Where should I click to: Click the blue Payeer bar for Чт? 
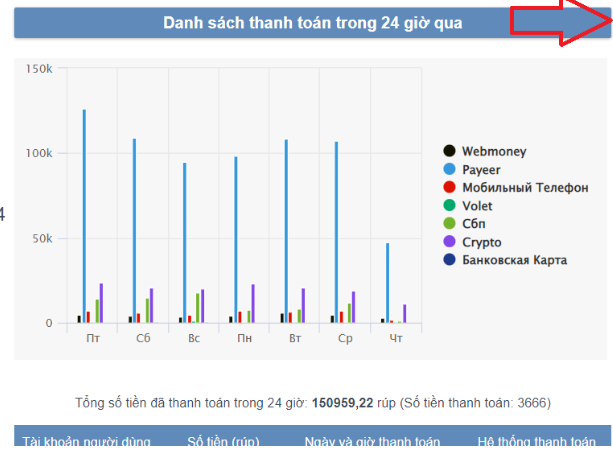(387, 283)
